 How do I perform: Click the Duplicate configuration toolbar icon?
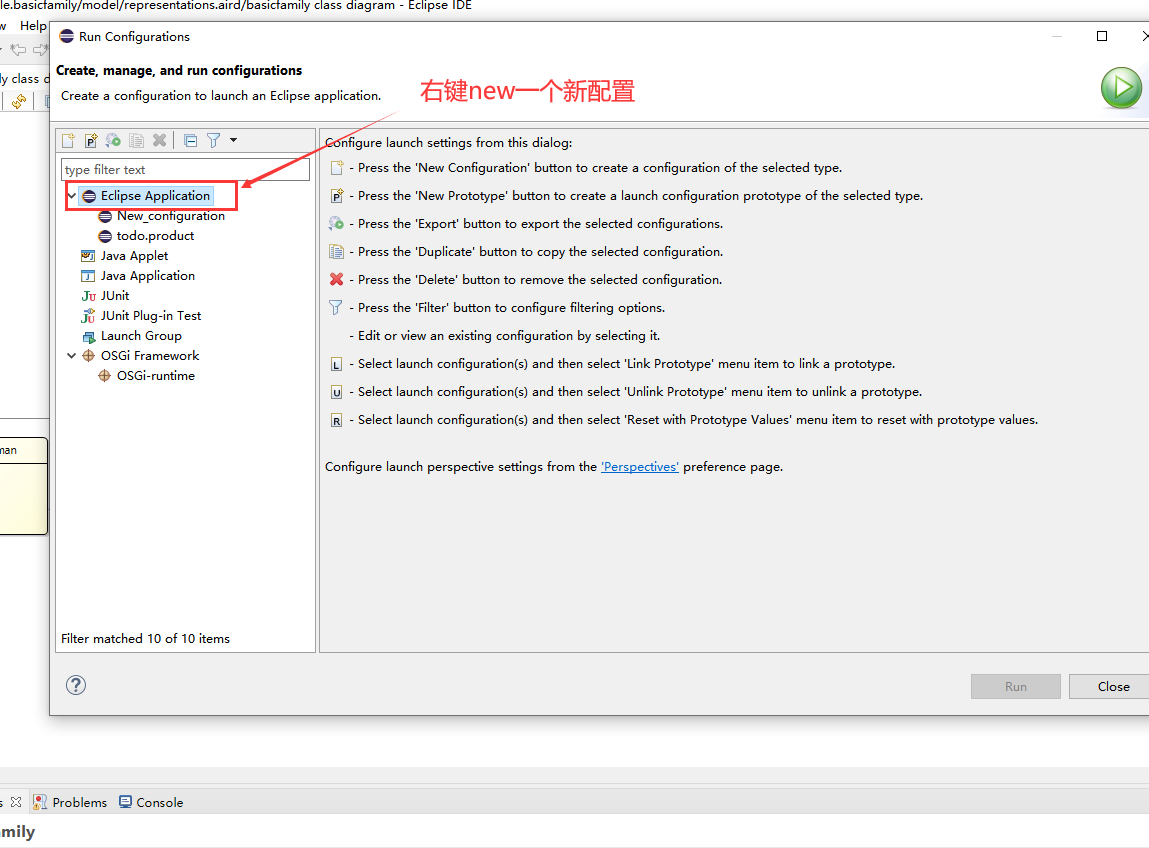pos(136,141)
